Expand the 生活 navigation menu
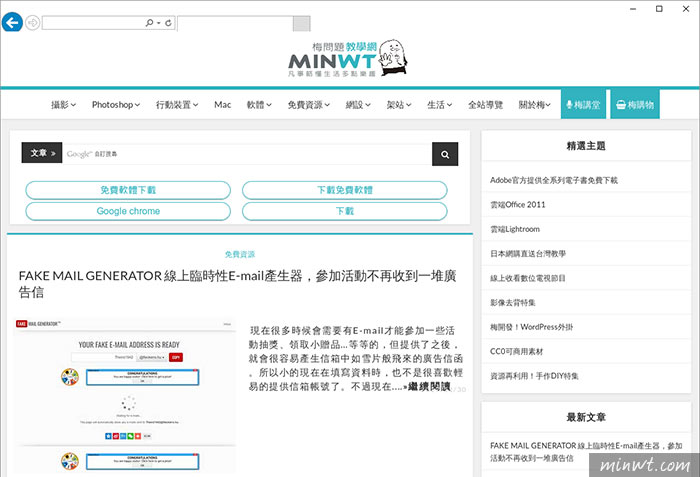 pyautogui.click(x=439, y=105)
